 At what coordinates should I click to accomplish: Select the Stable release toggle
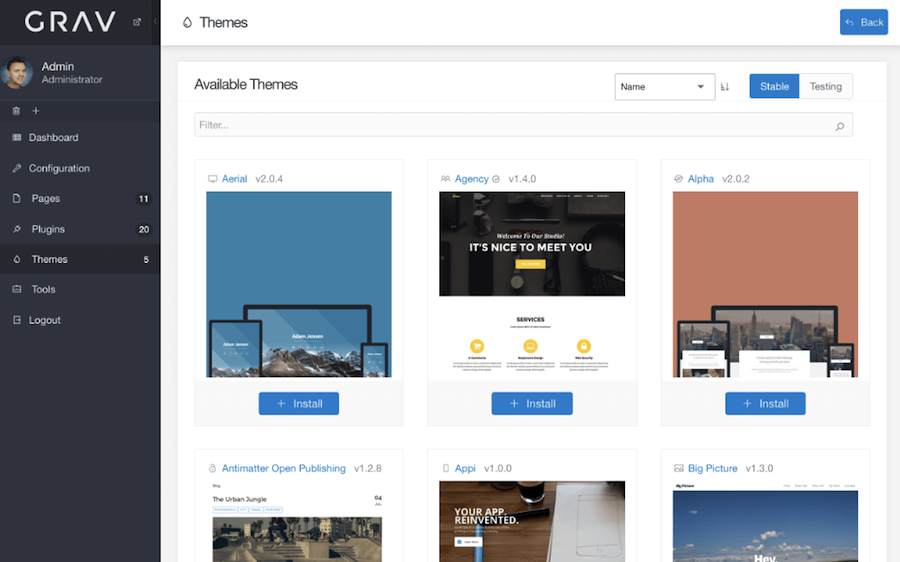774,86
